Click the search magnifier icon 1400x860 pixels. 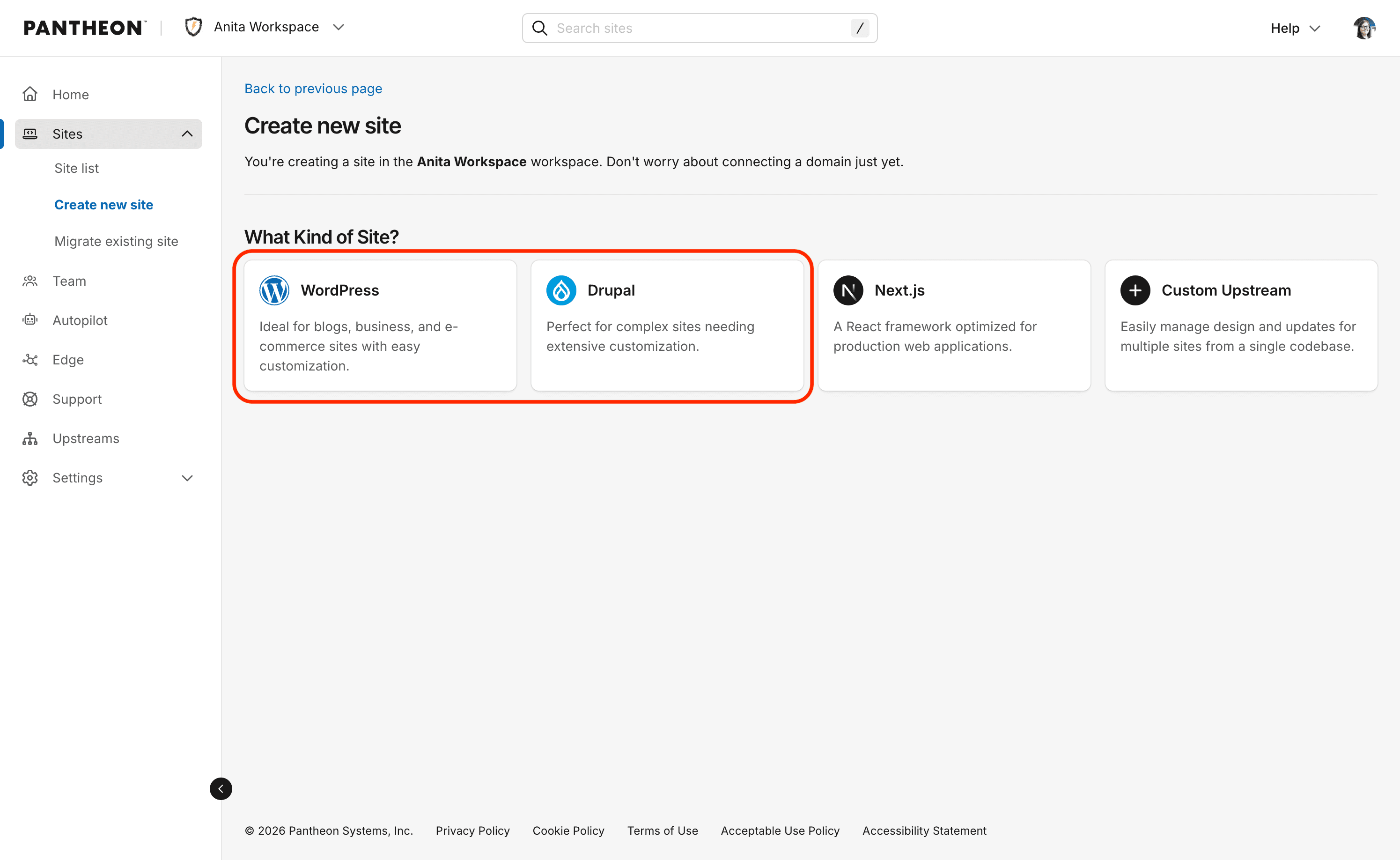(539, 28)
